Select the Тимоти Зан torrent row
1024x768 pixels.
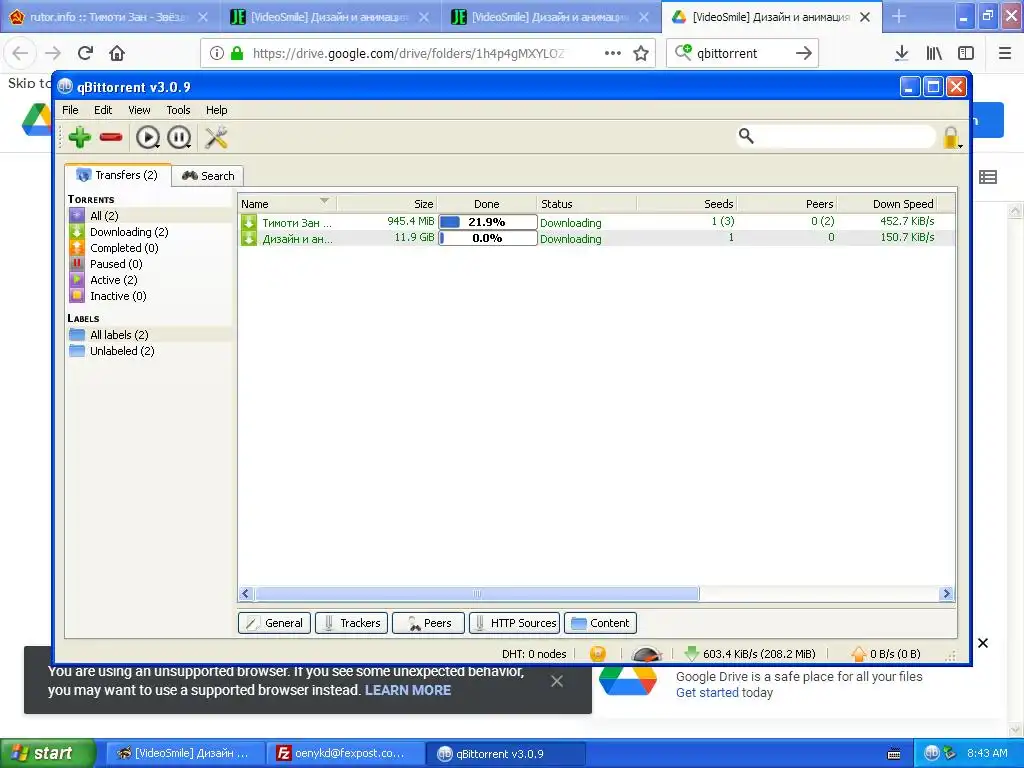(x=596, y=222)
